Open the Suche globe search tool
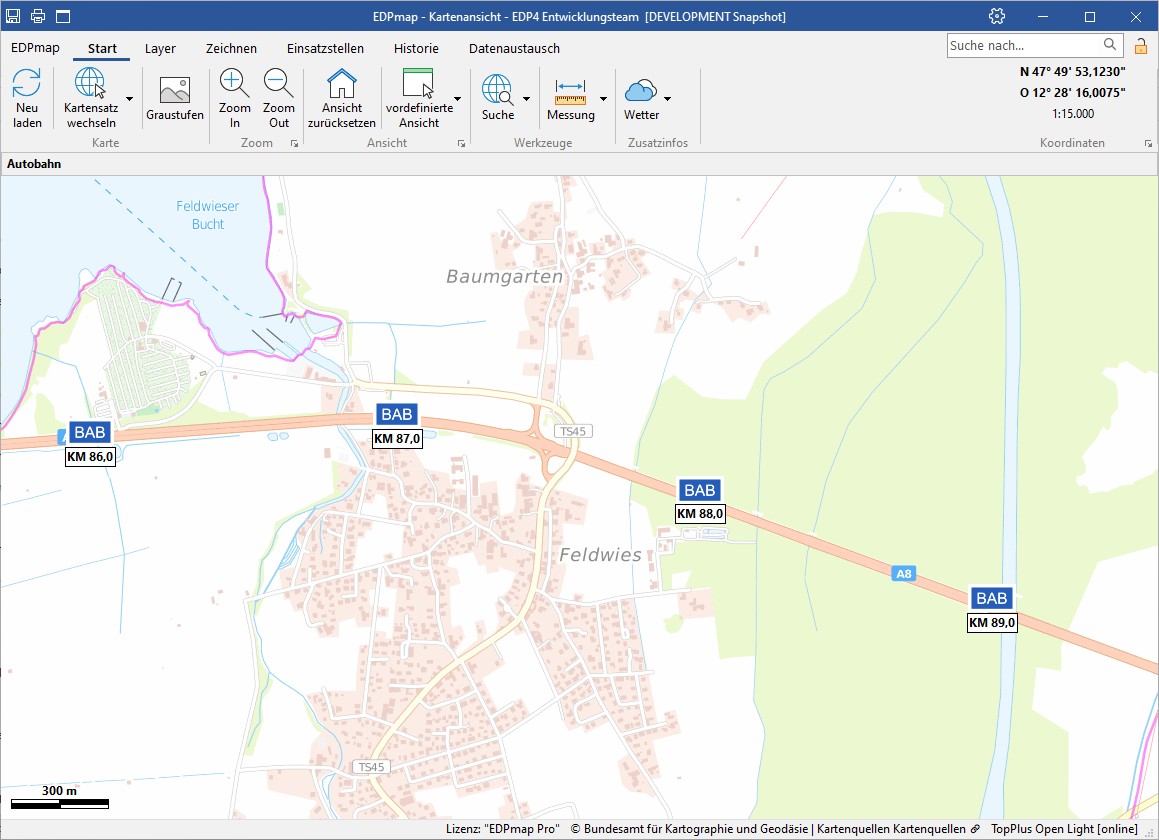1159x840 pixels. pos(497,90)
